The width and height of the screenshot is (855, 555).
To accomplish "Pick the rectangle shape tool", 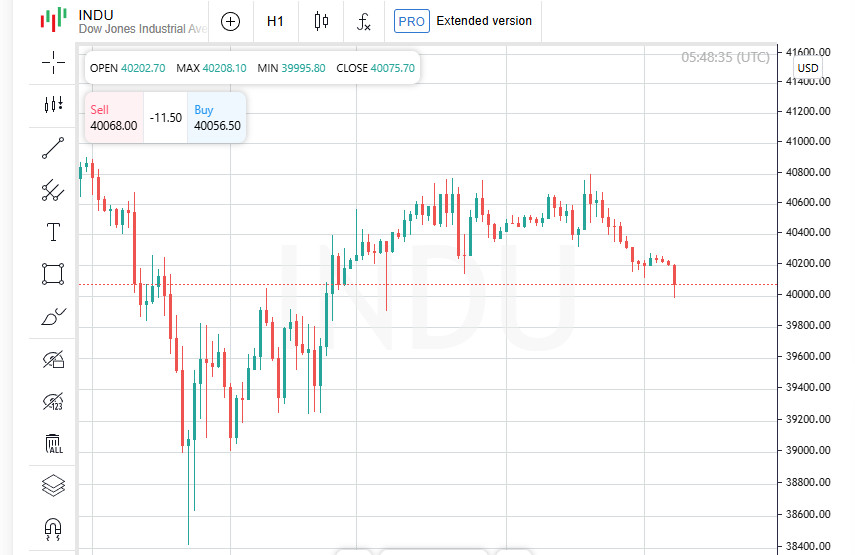I will (53, 274).
